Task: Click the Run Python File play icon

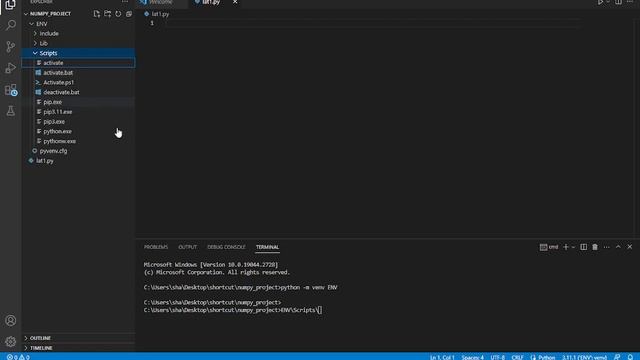Action: click(x=600, y=2)
